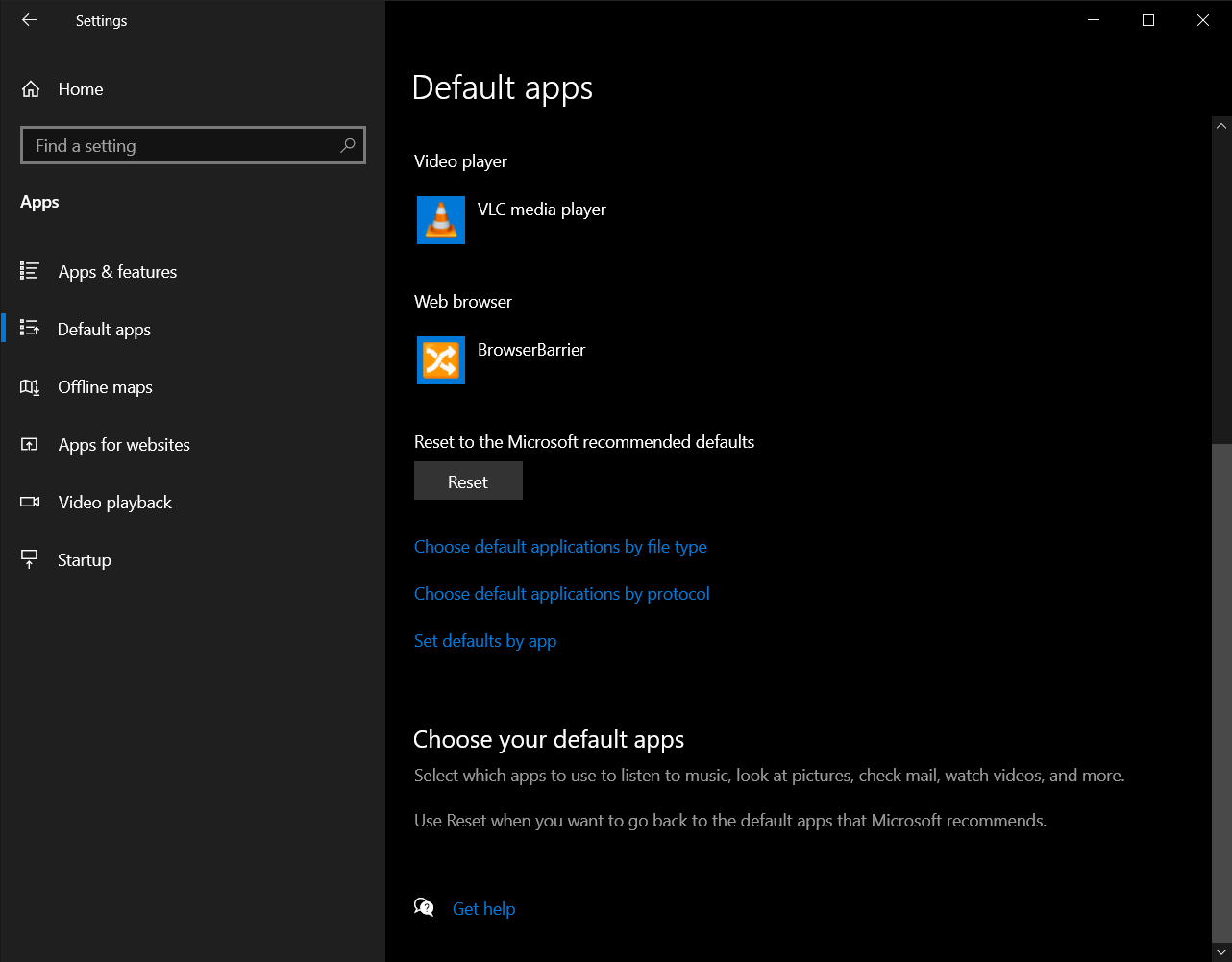The width and height of the screenshot is (1232, 962).
Task: Click the Apps for websites icon
Action: click(x=30, y=444)
